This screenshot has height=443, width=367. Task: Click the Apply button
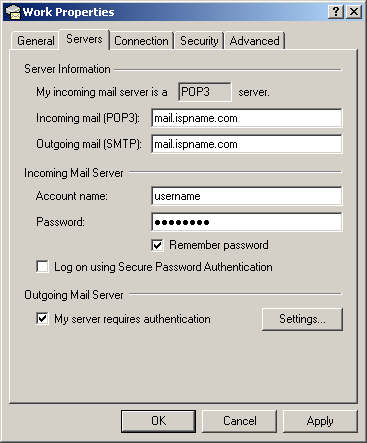320,421
